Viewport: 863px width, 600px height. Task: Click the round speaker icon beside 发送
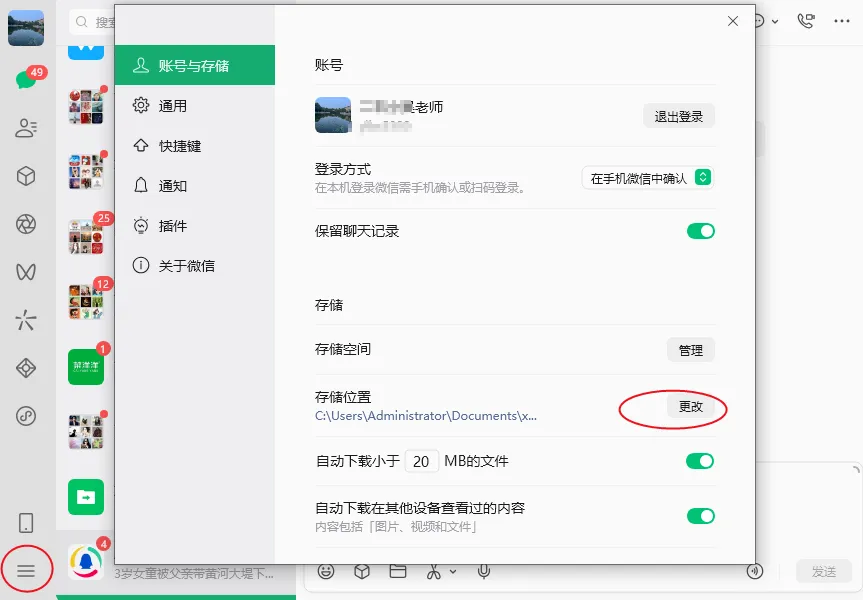pyautogui.click(x=755, y=571)
